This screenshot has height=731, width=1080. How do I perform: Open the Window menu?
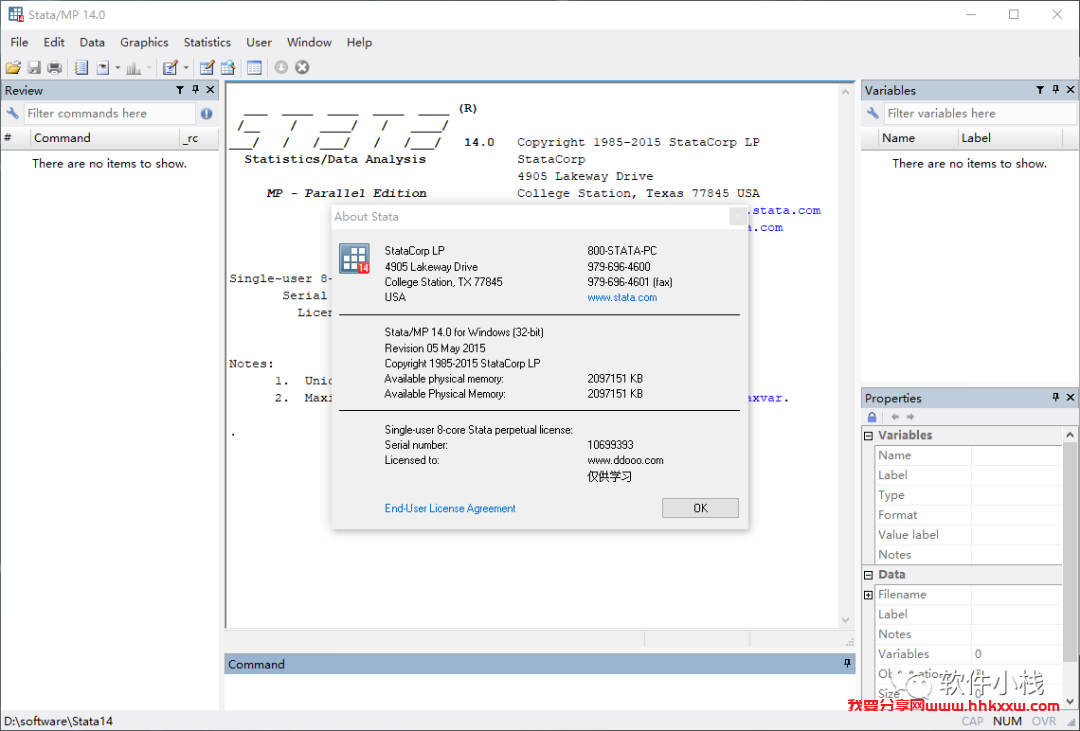click(x=309, y=42)
